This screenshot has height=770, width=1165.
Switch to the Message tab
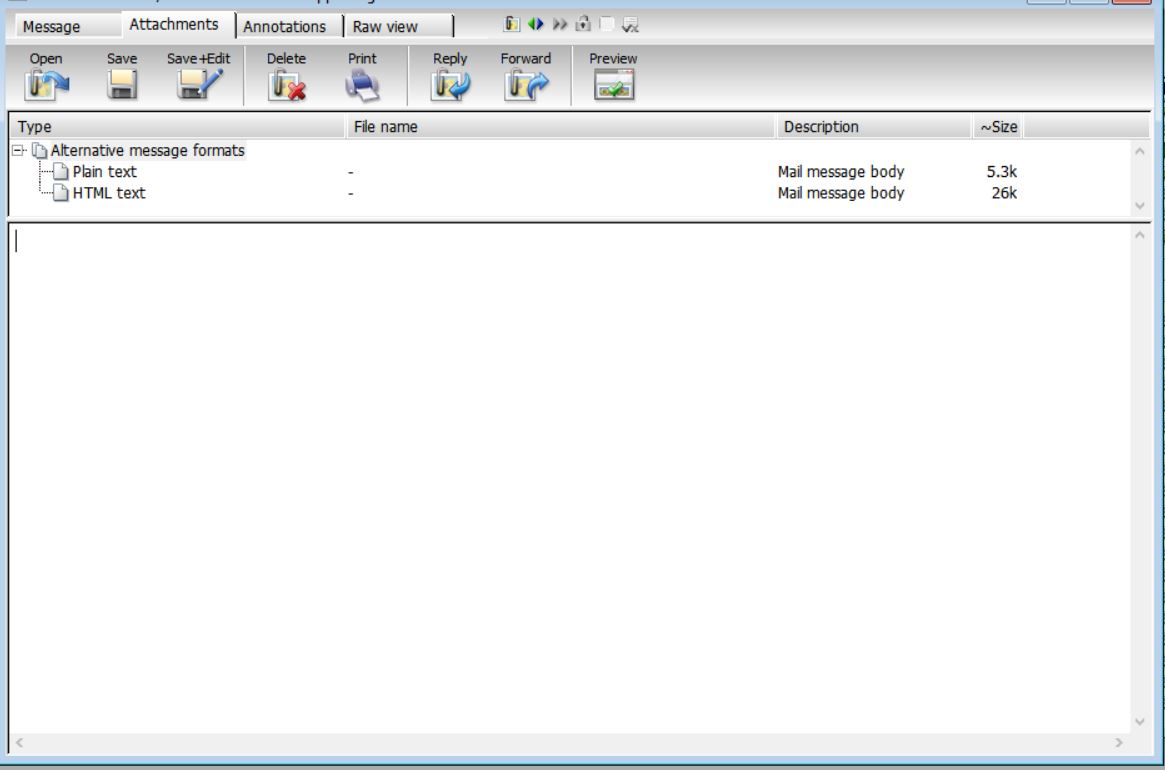pyautogui.click(x=52, y=27)
